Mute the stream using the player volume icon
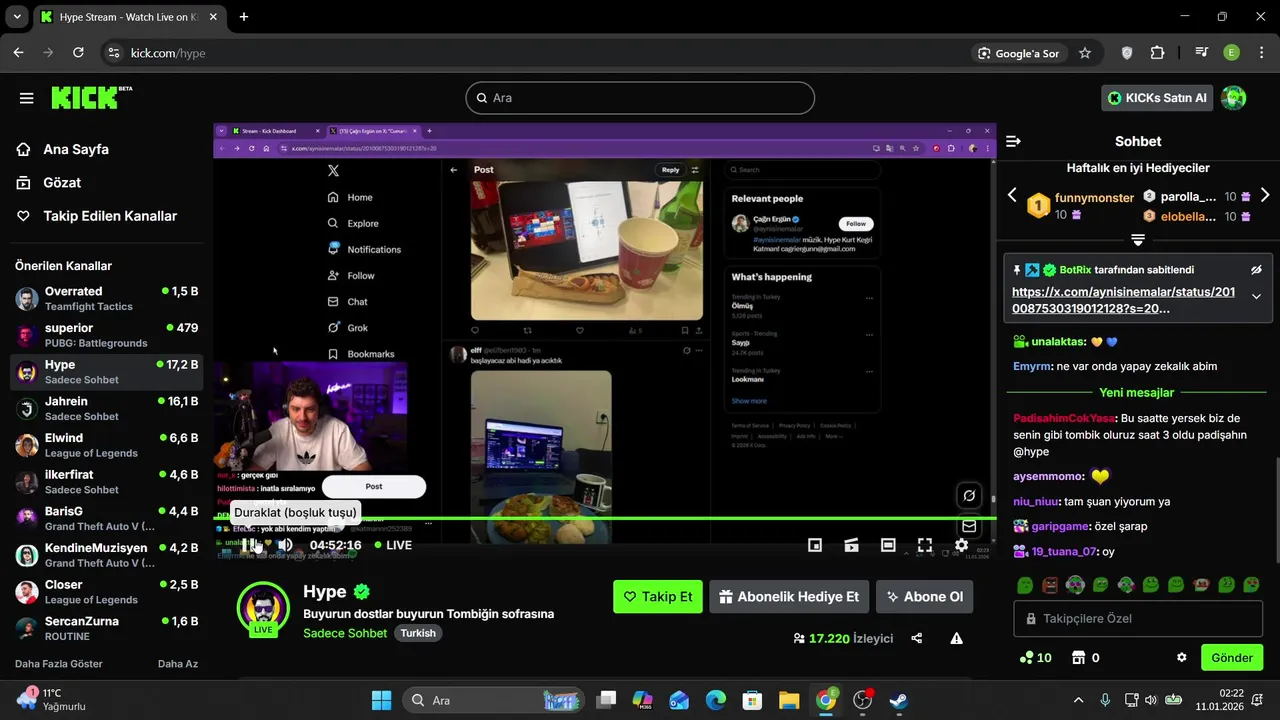 point(285,545)
